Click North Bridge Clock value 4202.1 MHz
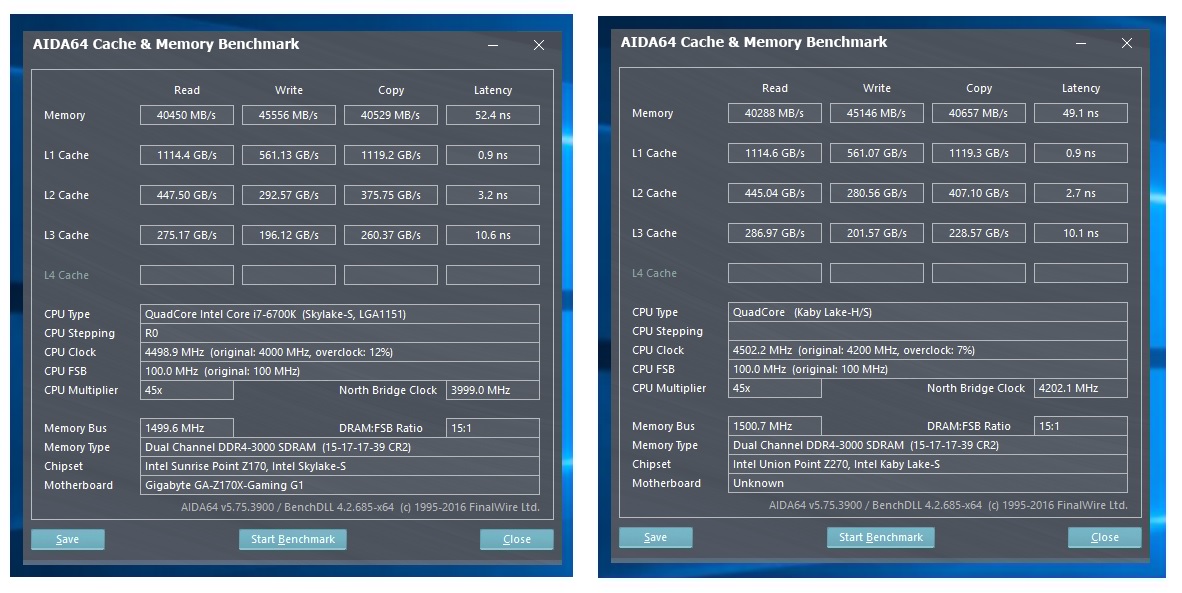1182x593 pixels. (x=1081, y=388)
